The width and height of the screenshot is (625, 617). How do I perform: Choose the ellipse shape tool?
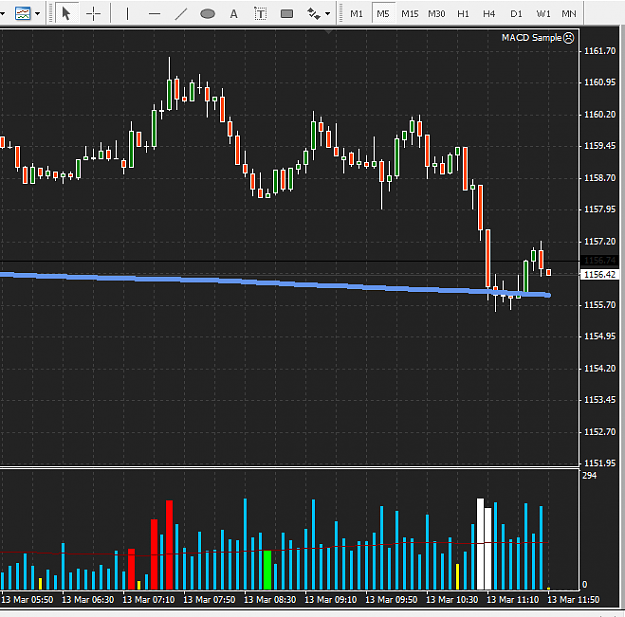point(207,14)
